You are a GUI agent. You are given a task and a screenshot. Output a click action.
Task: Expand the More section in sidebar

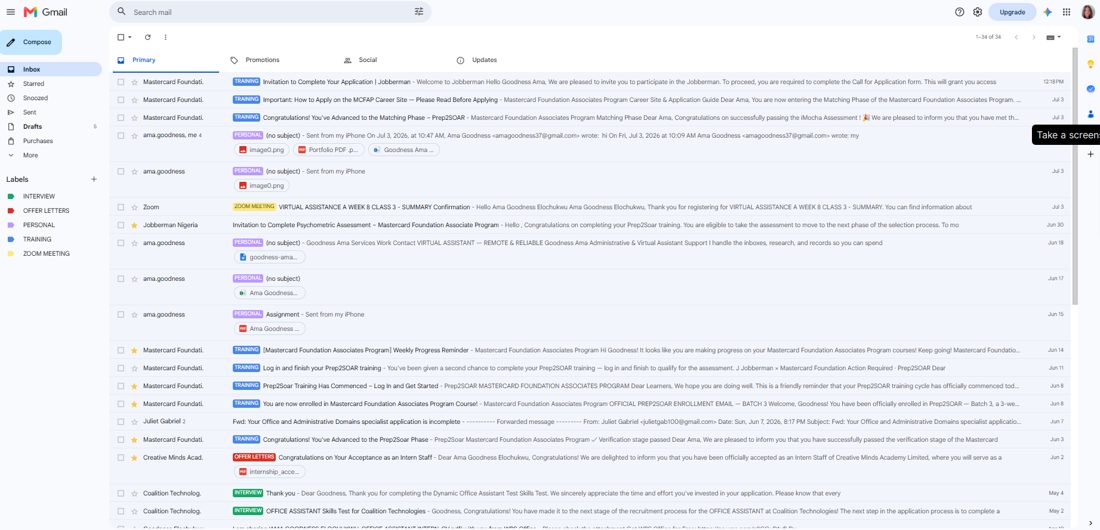tap(30, 155)
